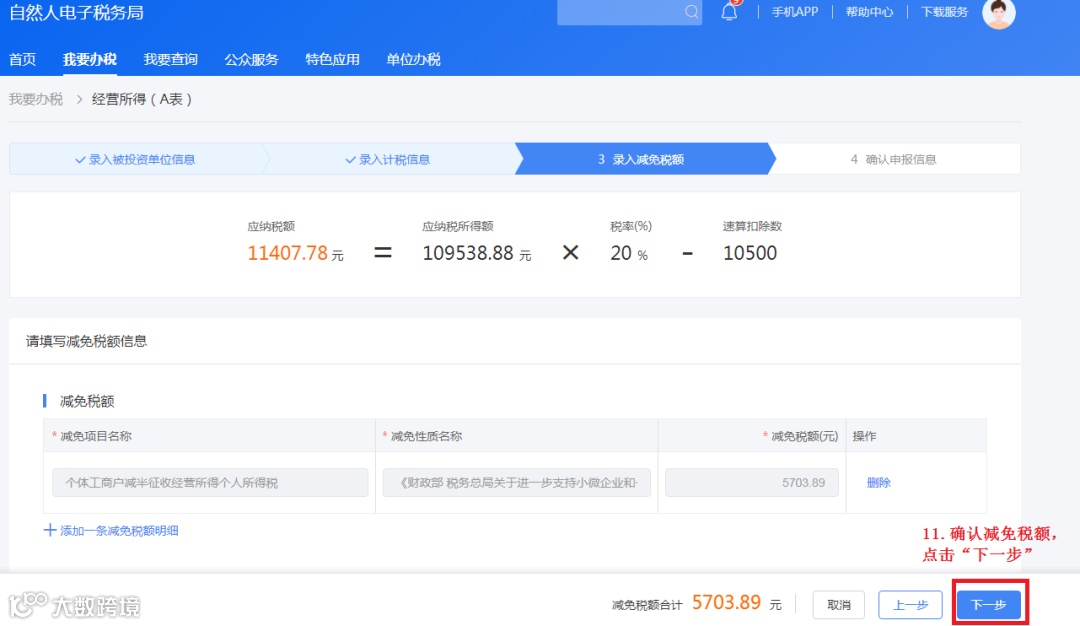
Task: Click the 自然人电子税务局 site title
Action: coord(76,12)
